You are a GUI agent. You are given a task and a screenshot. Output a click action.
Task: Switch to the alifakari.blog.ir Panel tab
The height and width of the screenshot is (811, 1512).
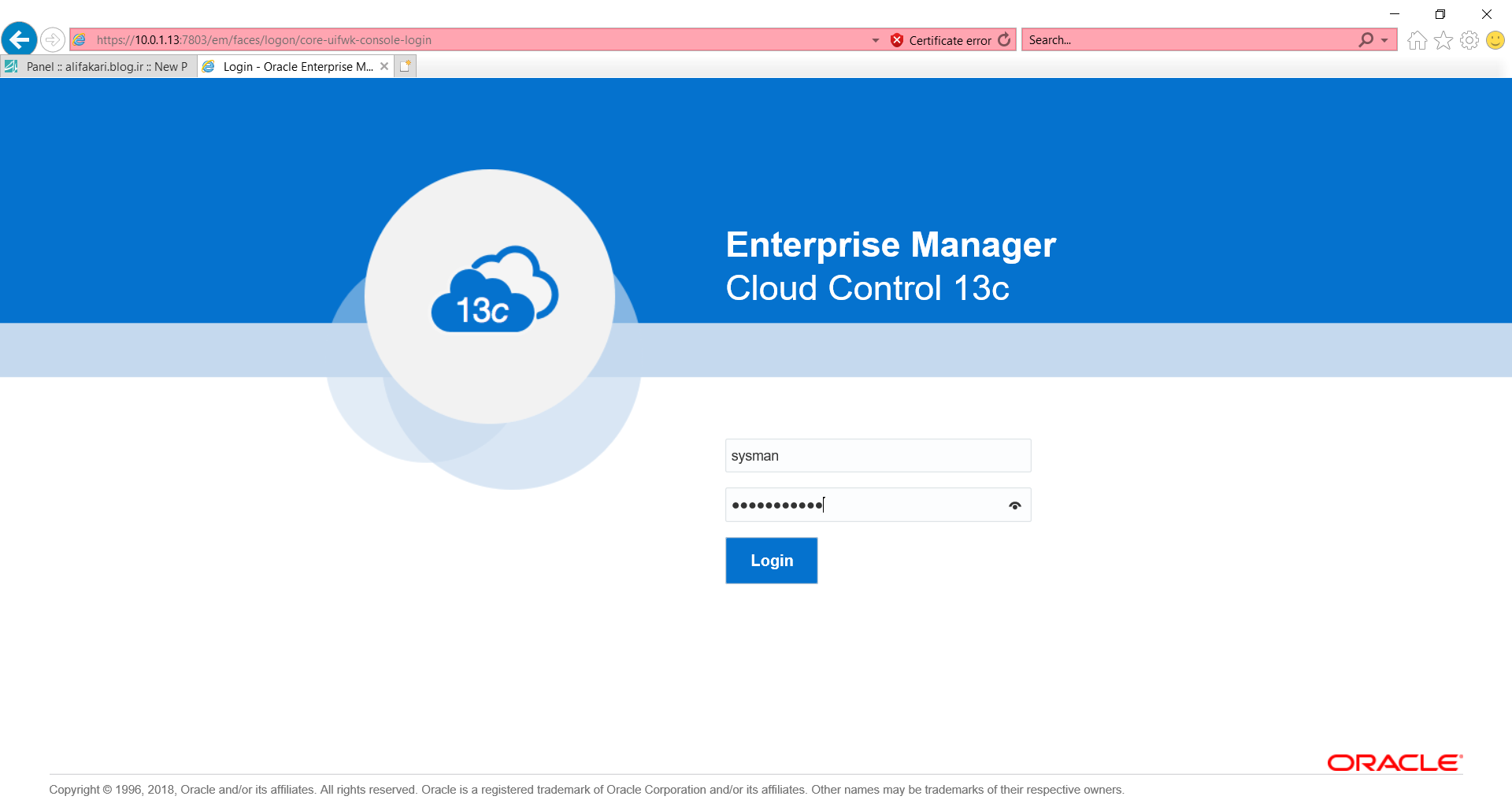(98, 66)
